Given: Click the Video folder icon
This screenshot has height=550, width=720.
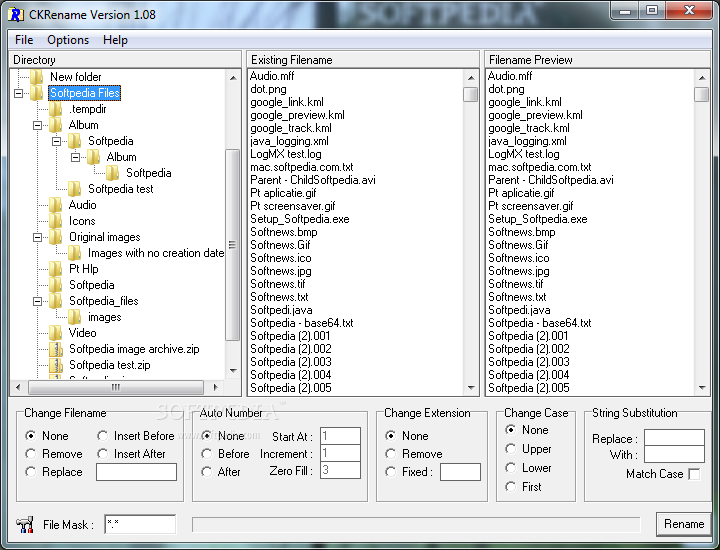Looking at the screenshot, I should (56, 333).
